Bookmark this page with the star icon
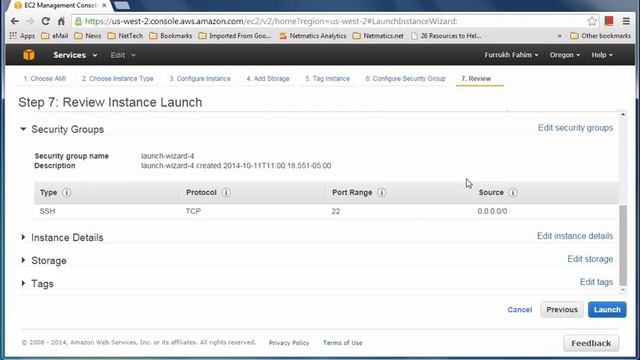This screenshot has height=360, width=640. [x=592, y=21]
